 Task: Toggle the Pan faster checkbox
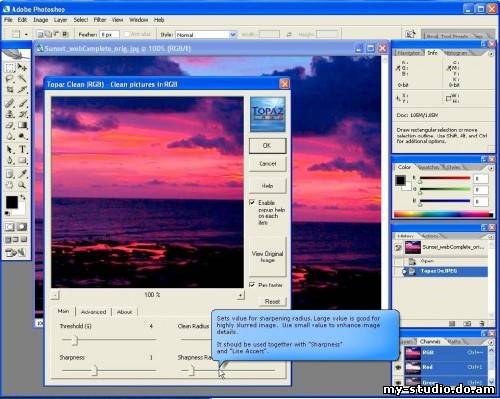[x=252, y=284]
